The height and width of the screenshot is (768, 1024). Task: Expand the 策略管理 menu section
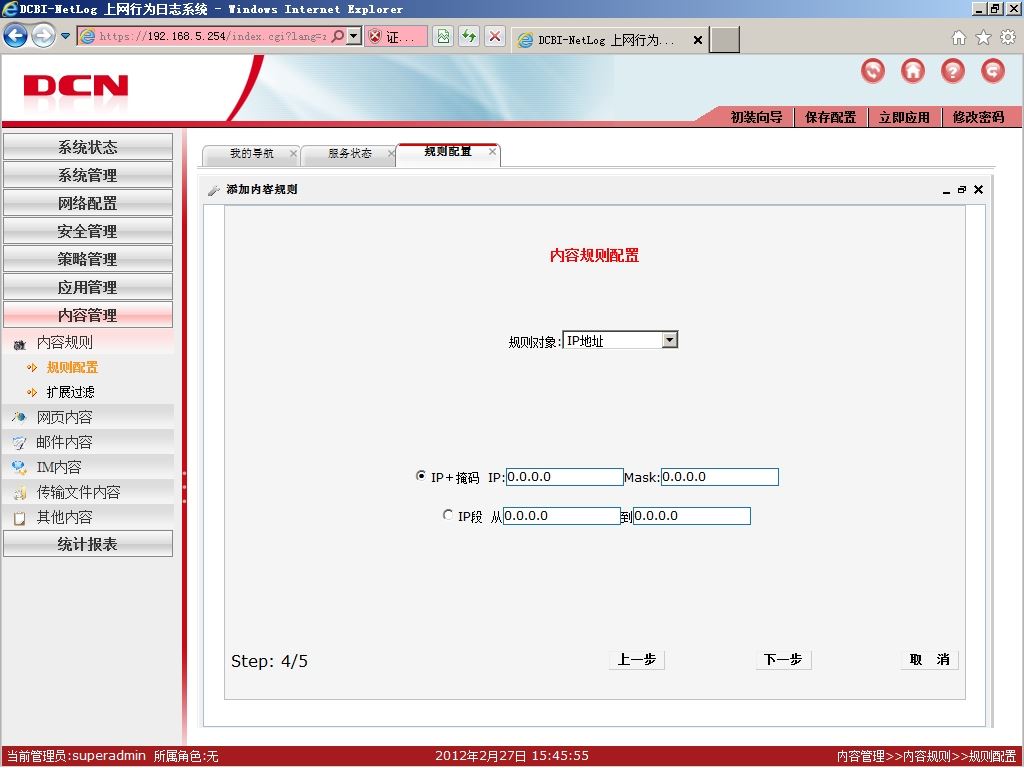pos(88,259)
